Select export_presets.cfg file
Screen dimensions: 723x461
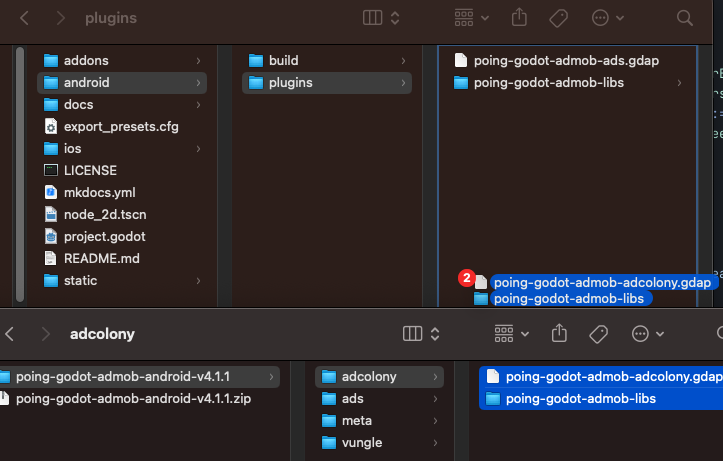[122, 126]
